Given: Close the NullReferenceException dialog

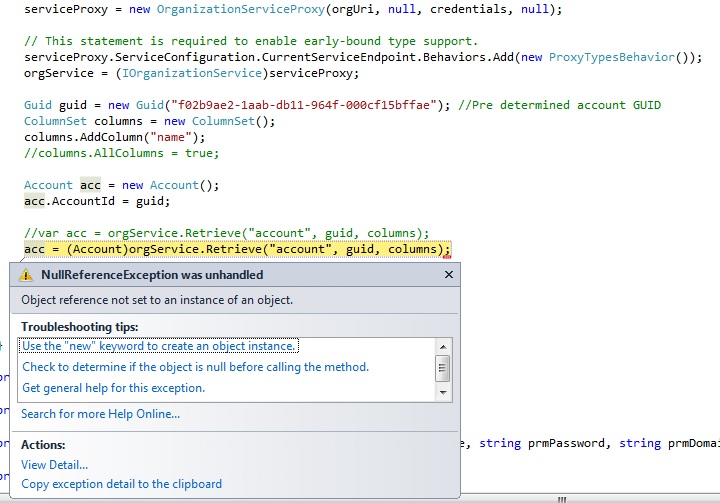Looking at the screenshot, I should pos(449,275).
